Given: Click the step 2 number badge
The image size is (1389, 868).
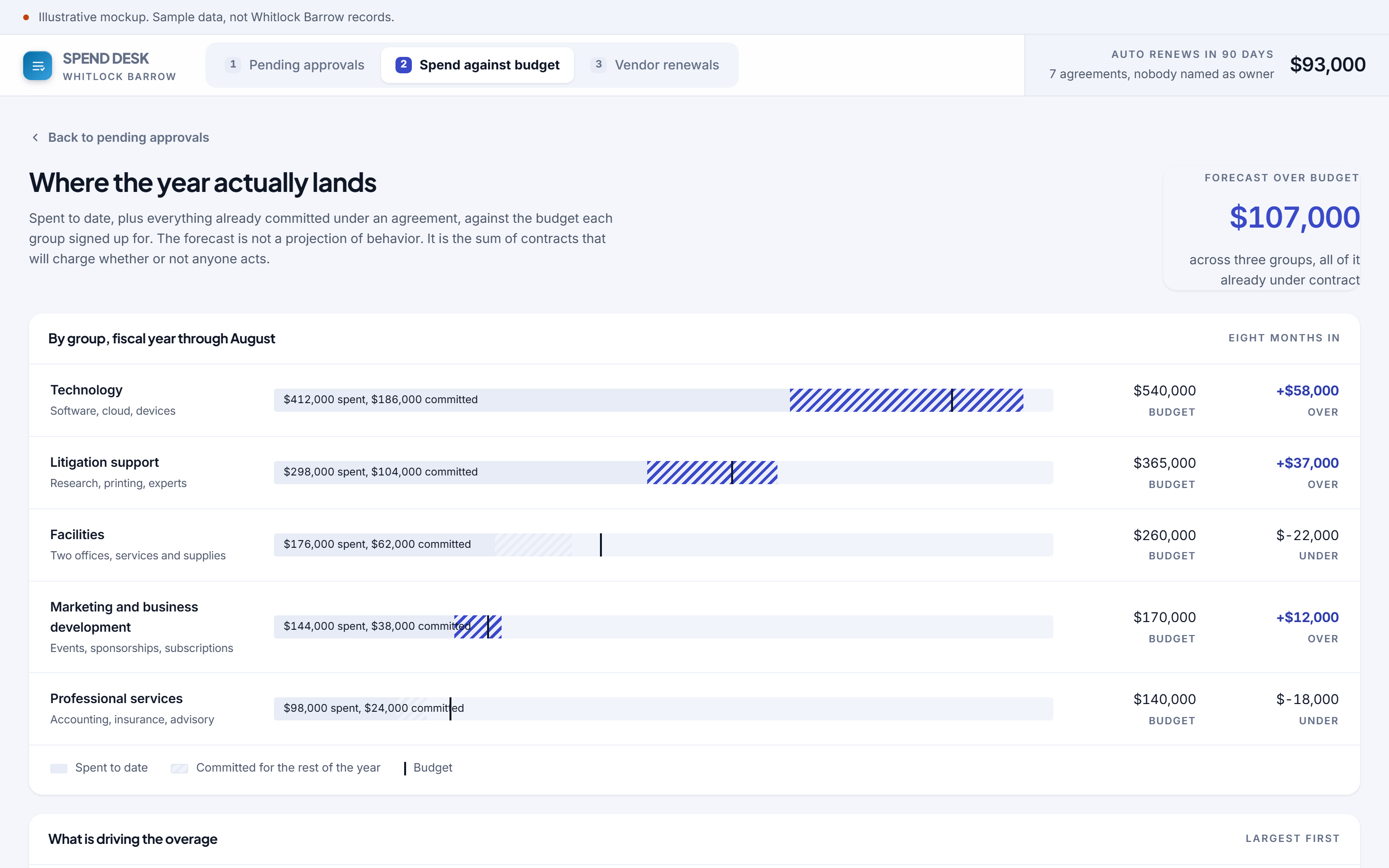Looking at the screenshot, I should (404, 65).
